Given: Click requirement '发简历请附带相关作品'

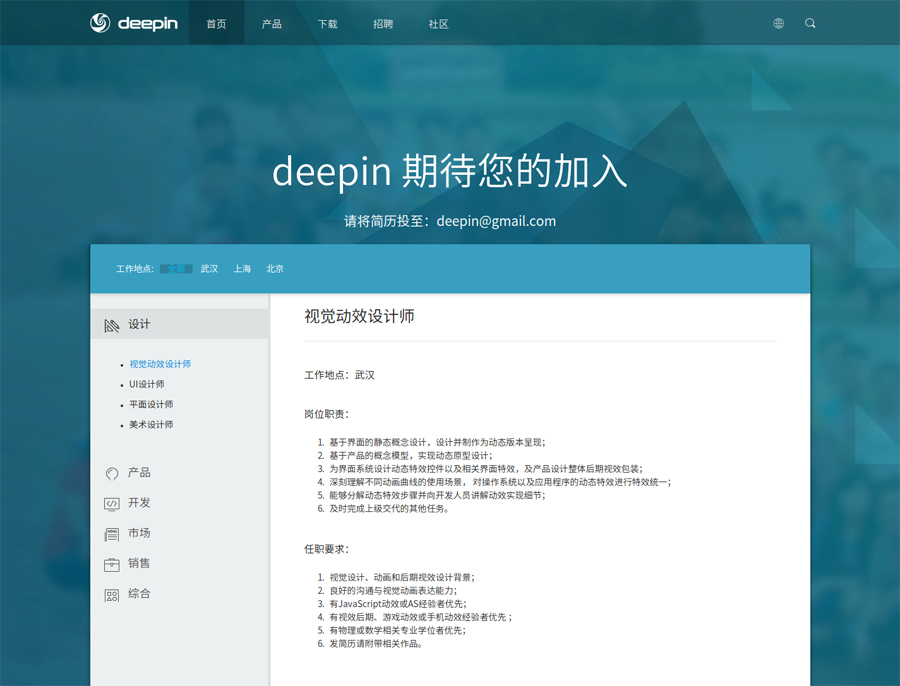Looking at the screenshot, I should click(x=376, y=644).
